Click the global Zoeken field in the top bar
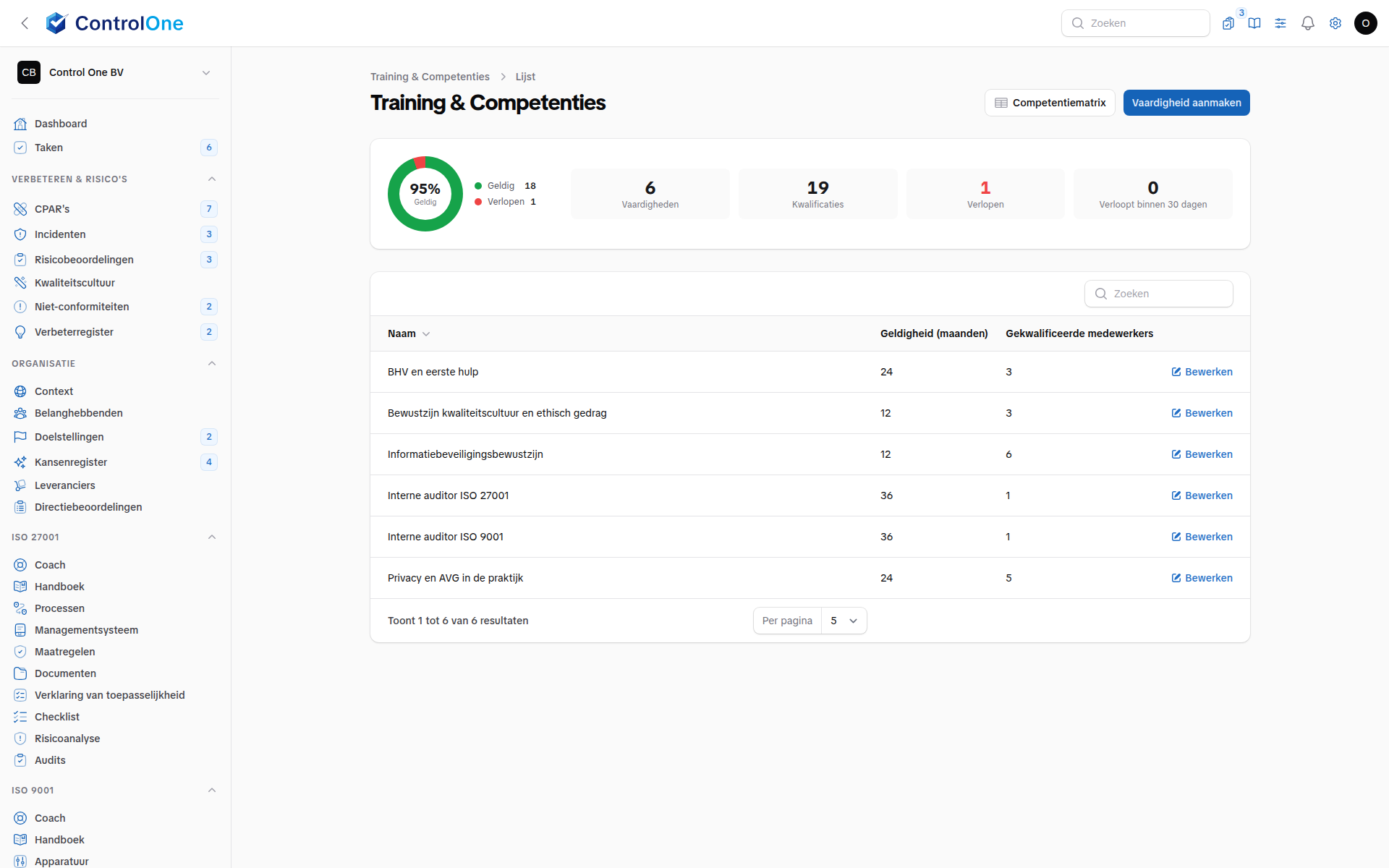Viewport: 1389px width, 868px height. [1135, 23]
